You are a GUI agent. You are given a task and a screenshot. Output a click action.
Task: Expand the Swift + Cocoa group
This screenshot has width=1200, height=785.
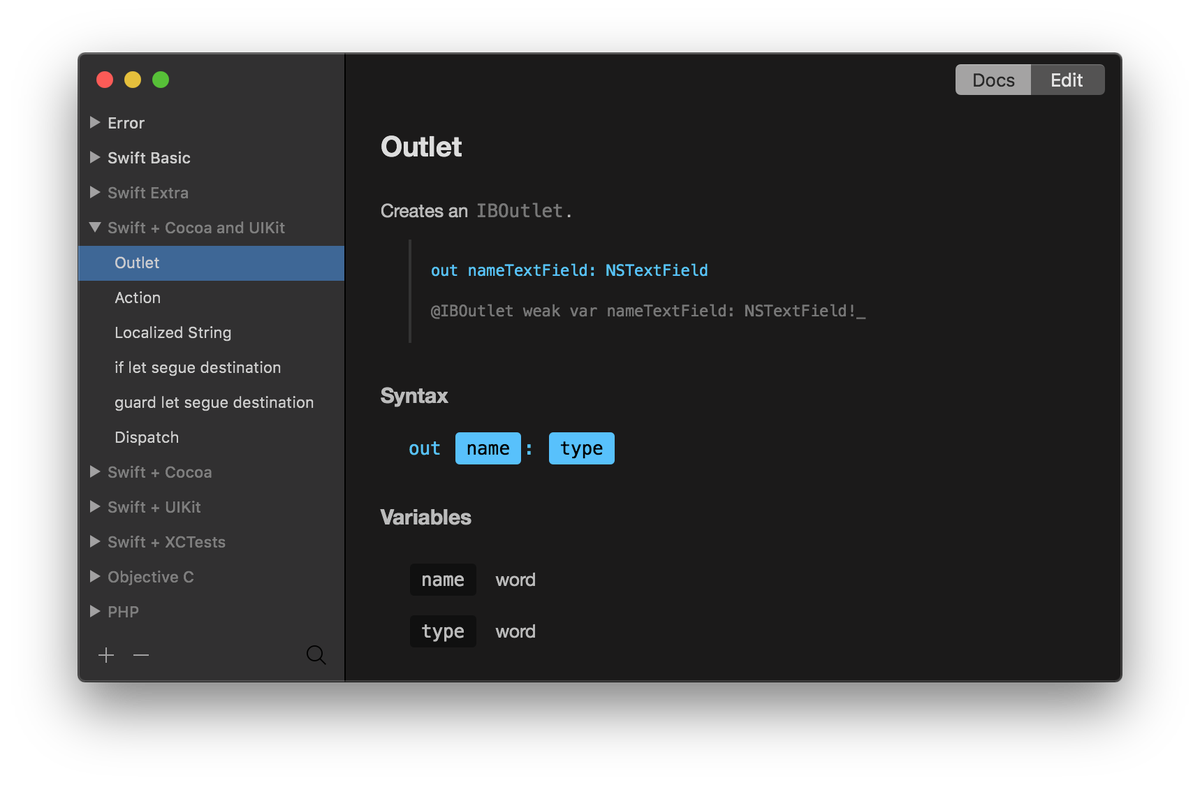pos(95,471)
